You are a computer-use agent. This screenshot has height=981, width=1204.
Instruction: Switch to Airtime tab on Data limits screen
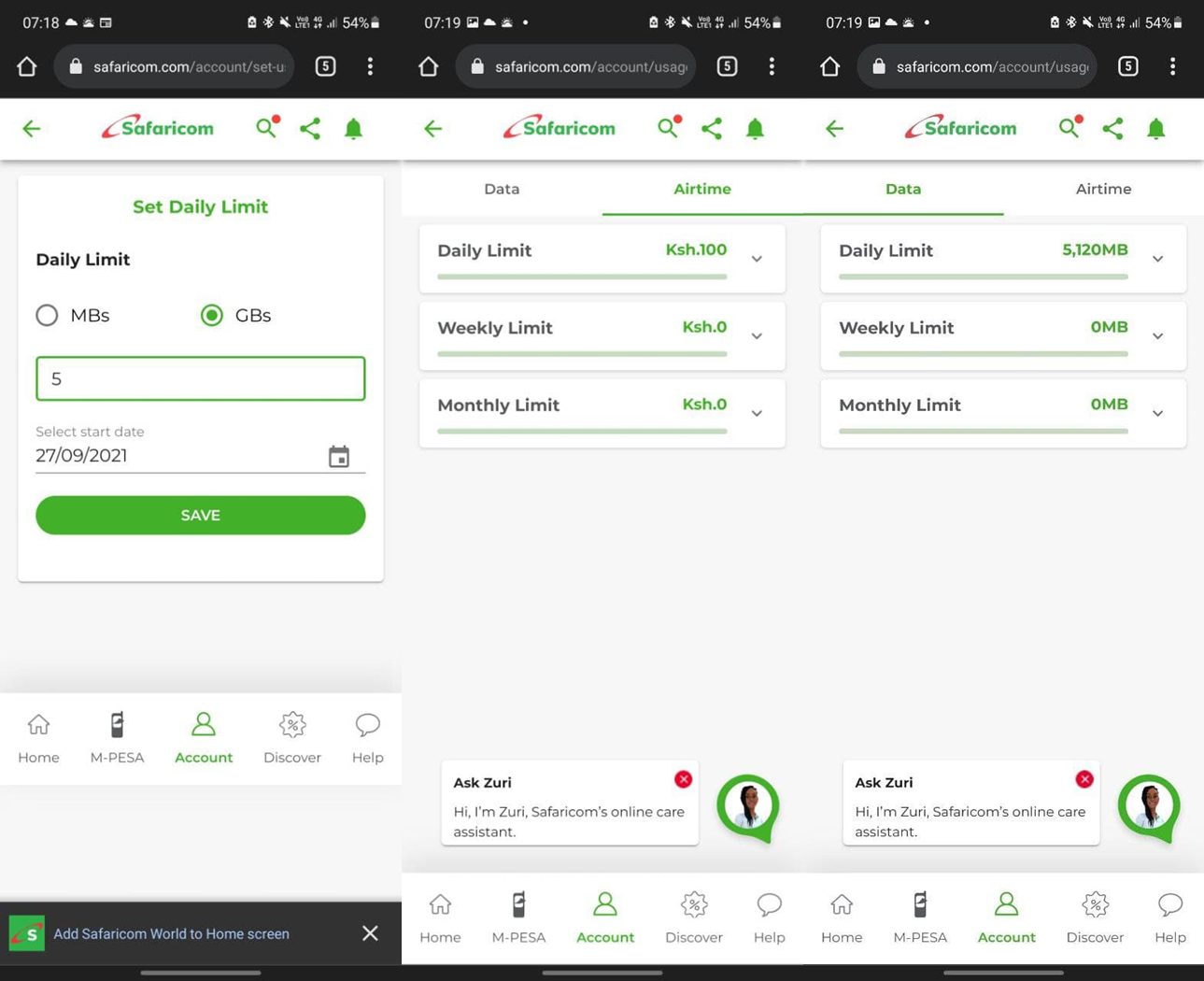1103,189
